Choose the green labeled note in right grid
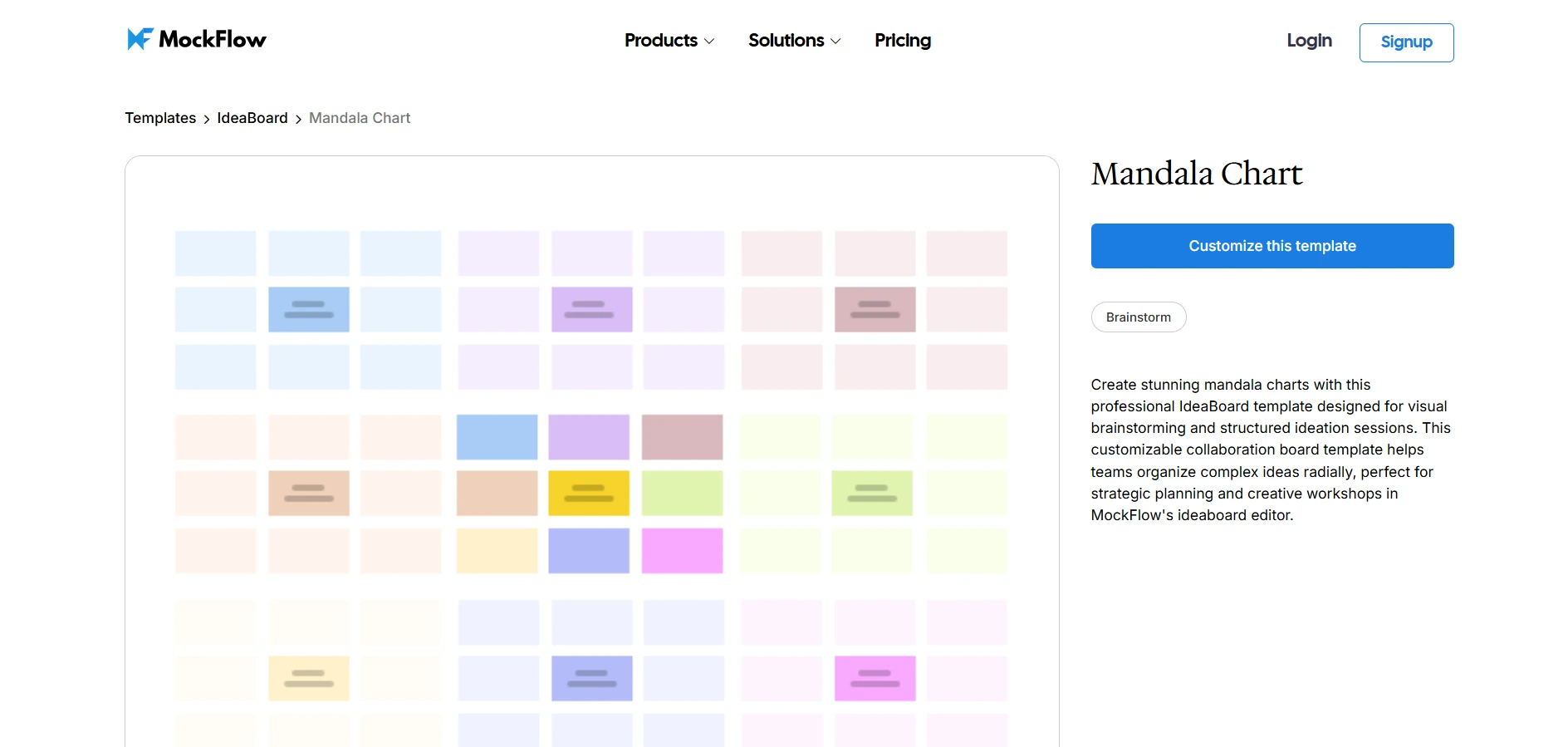This screenshot has width=1568, height=747. tap(872, 494)
